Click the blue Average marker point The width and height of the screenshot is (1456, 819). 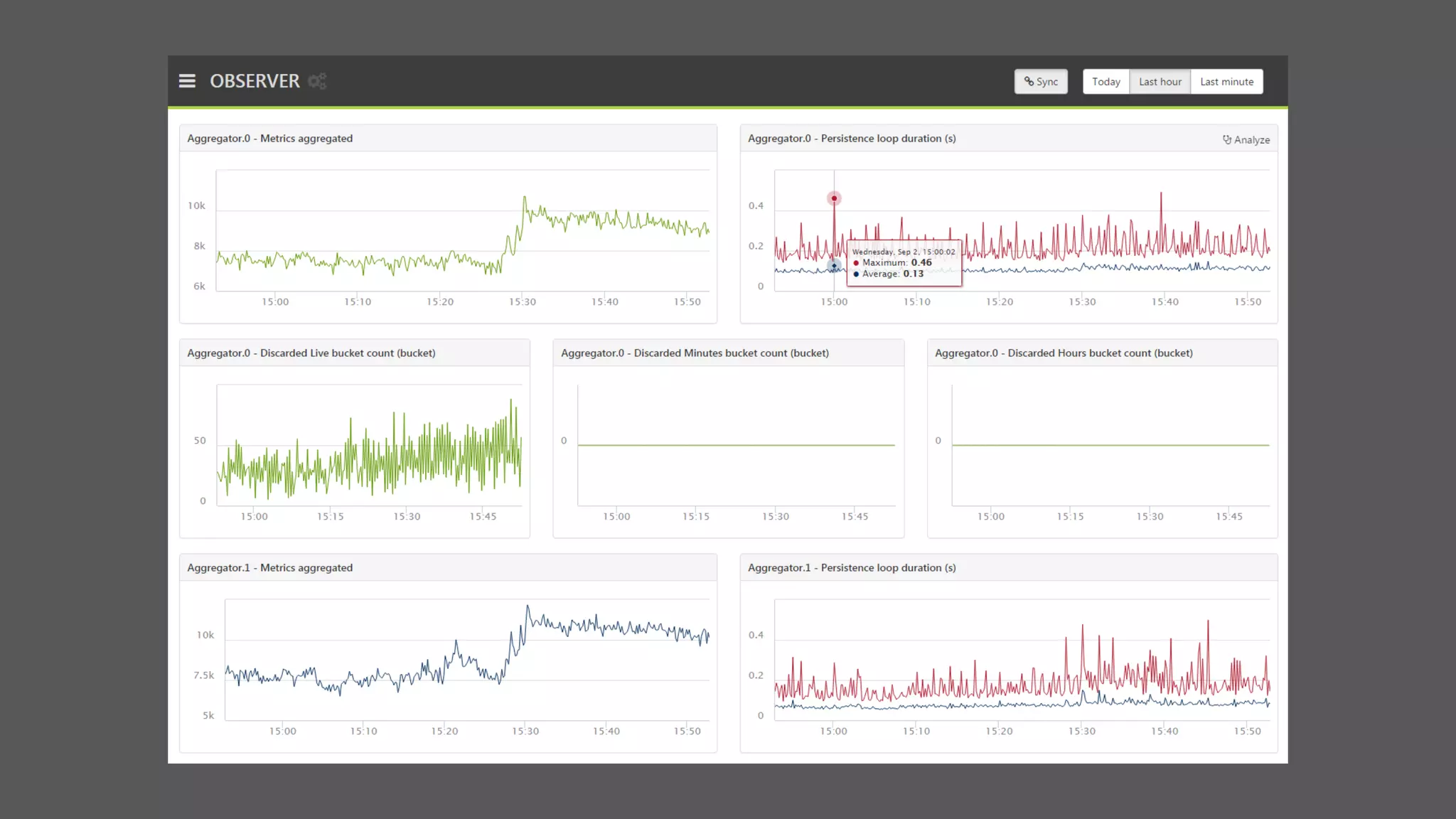tap(834, 266)
